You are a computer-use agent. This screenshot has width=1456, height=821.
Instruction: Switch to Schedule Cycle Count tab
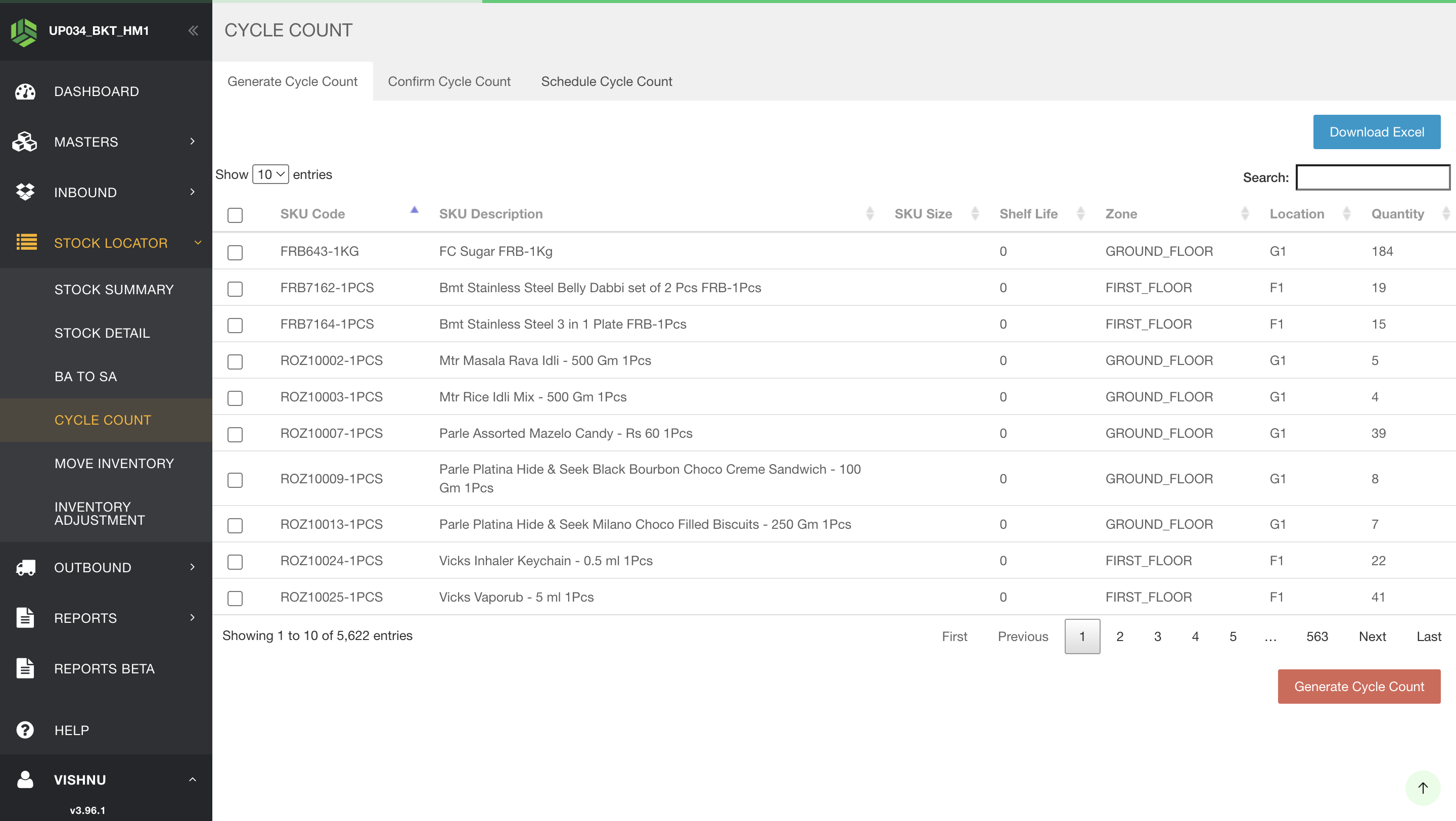(607, 81)
